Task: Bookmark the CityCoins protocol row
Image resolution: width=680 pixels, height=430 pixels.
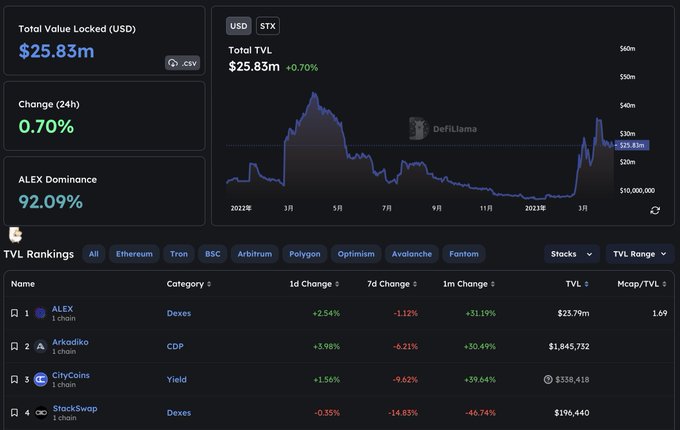Action: point(14,379)
